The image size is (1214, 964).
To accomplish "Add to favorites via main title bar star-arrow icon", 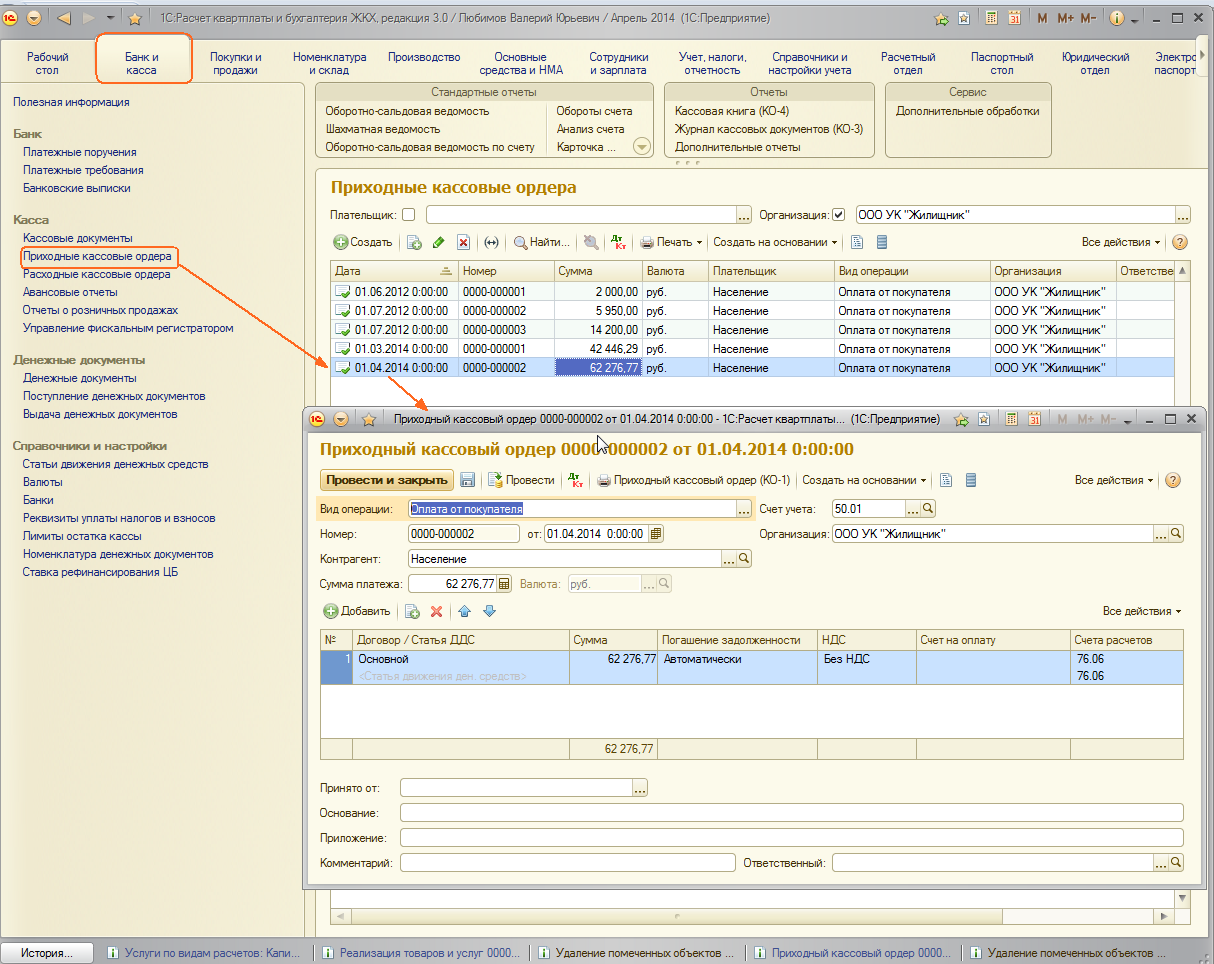I will [941, 18].
